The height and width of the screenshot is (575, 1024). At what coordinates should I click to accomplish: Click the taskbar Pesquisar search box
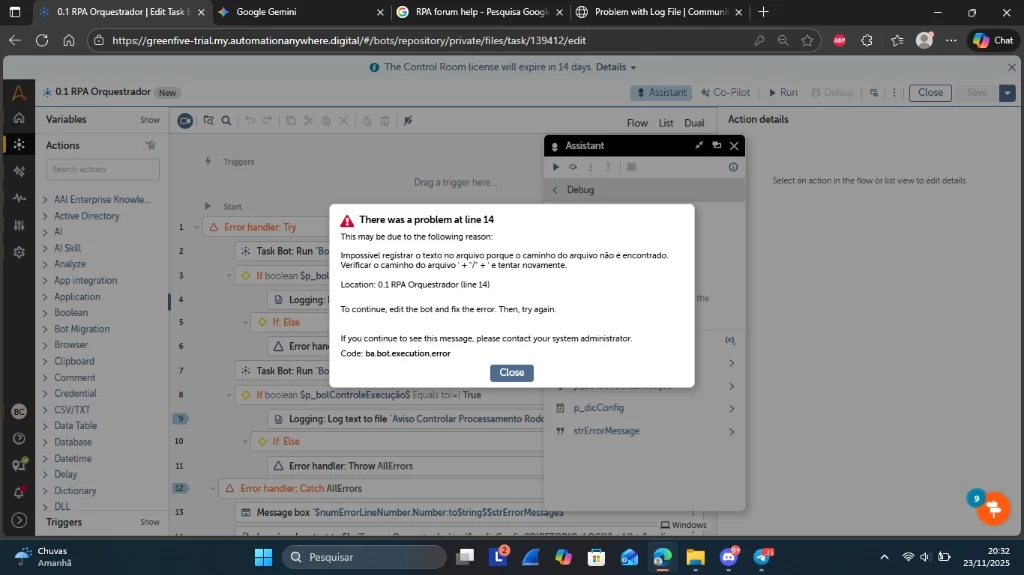pos(364,557)
